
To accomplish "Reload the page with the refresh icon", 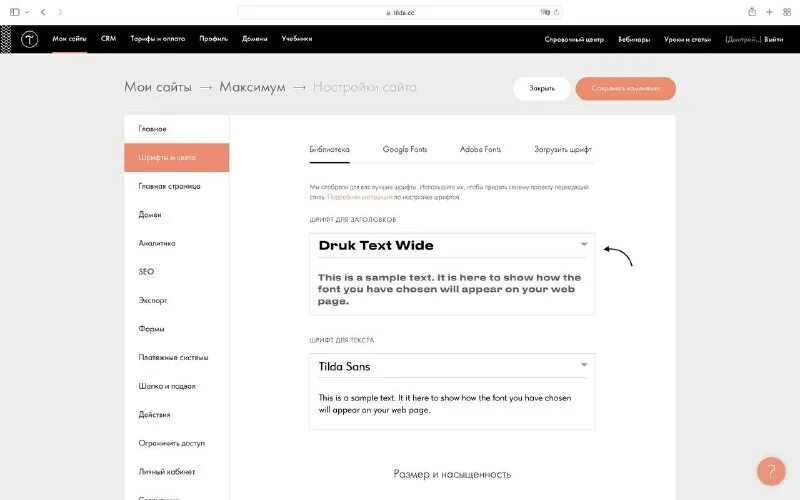I will [556, 12].
